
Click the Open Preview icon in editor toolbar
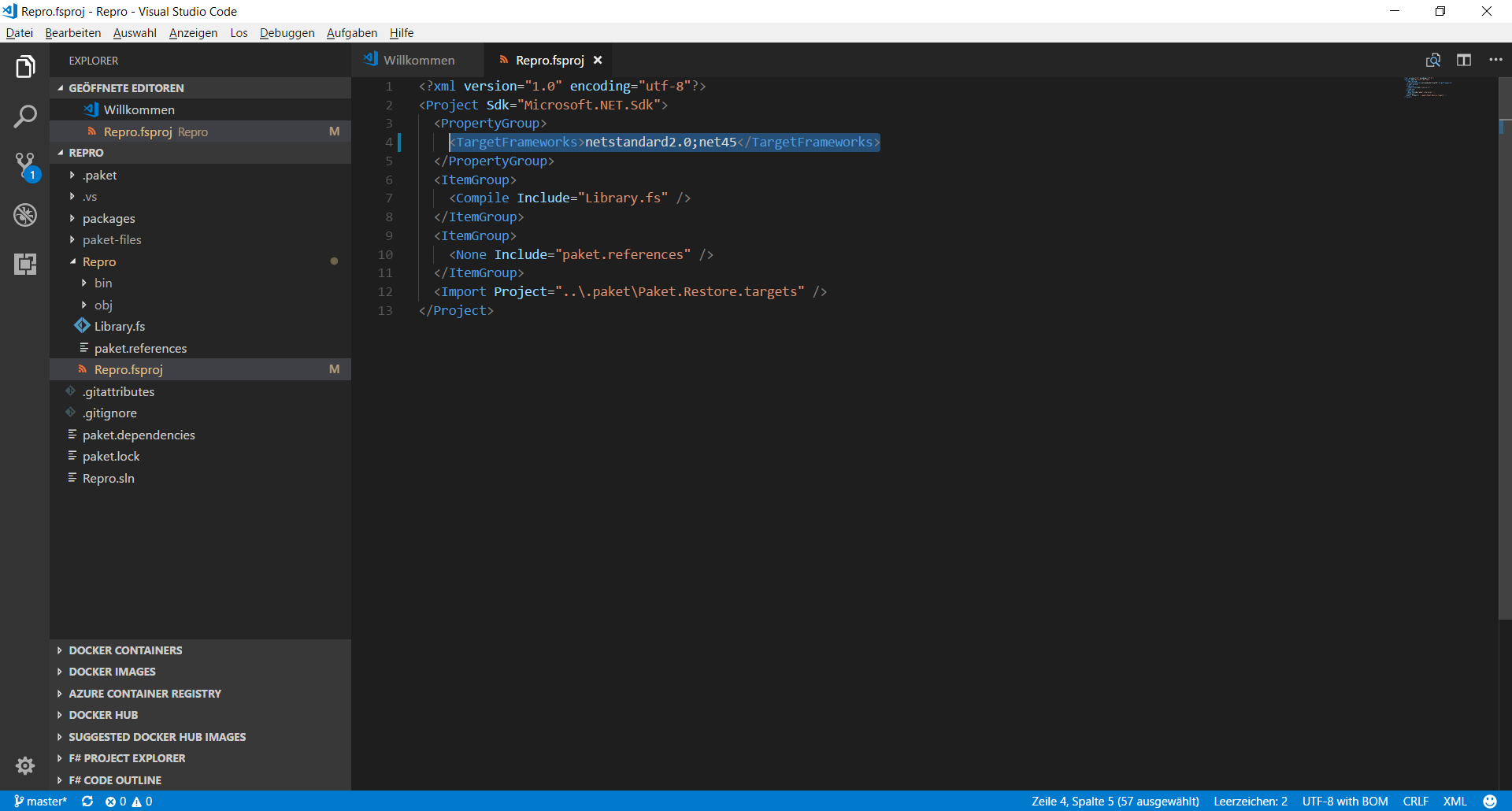point(1433,60)
